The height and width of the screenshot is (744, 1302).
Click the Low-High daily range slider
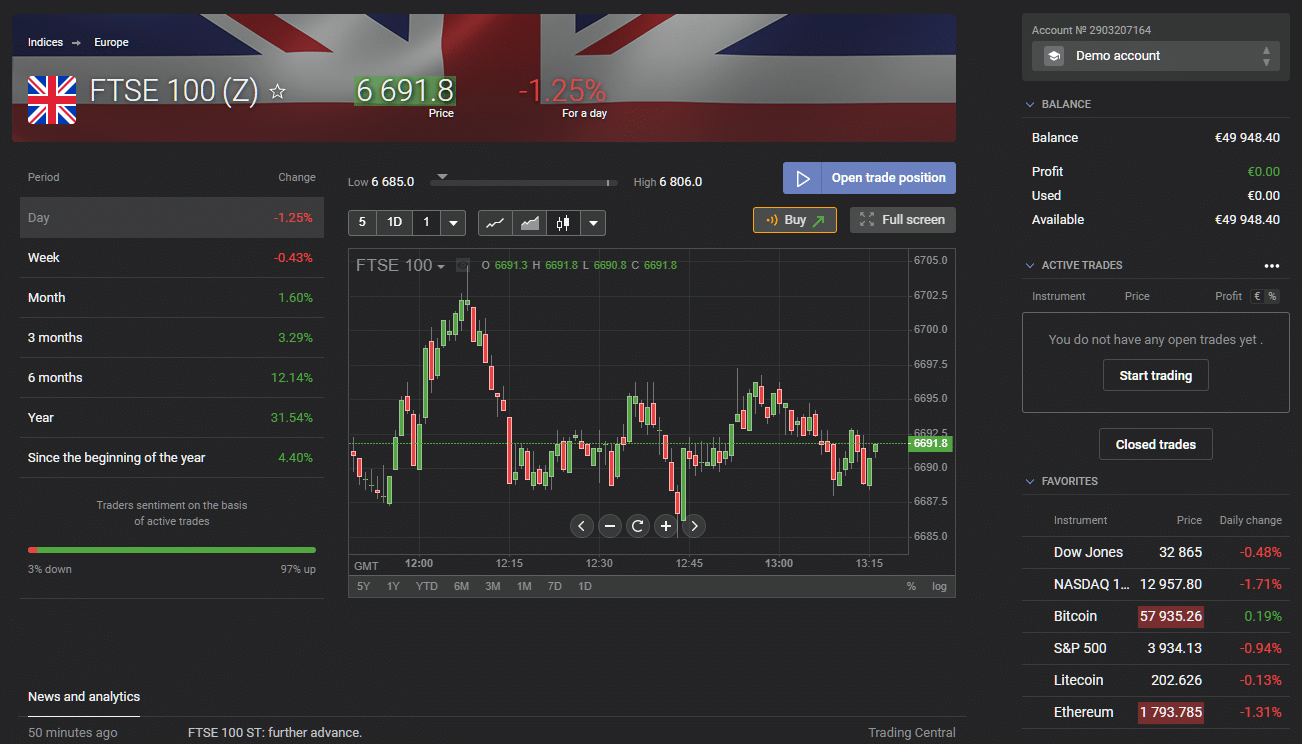coord(524,182)
